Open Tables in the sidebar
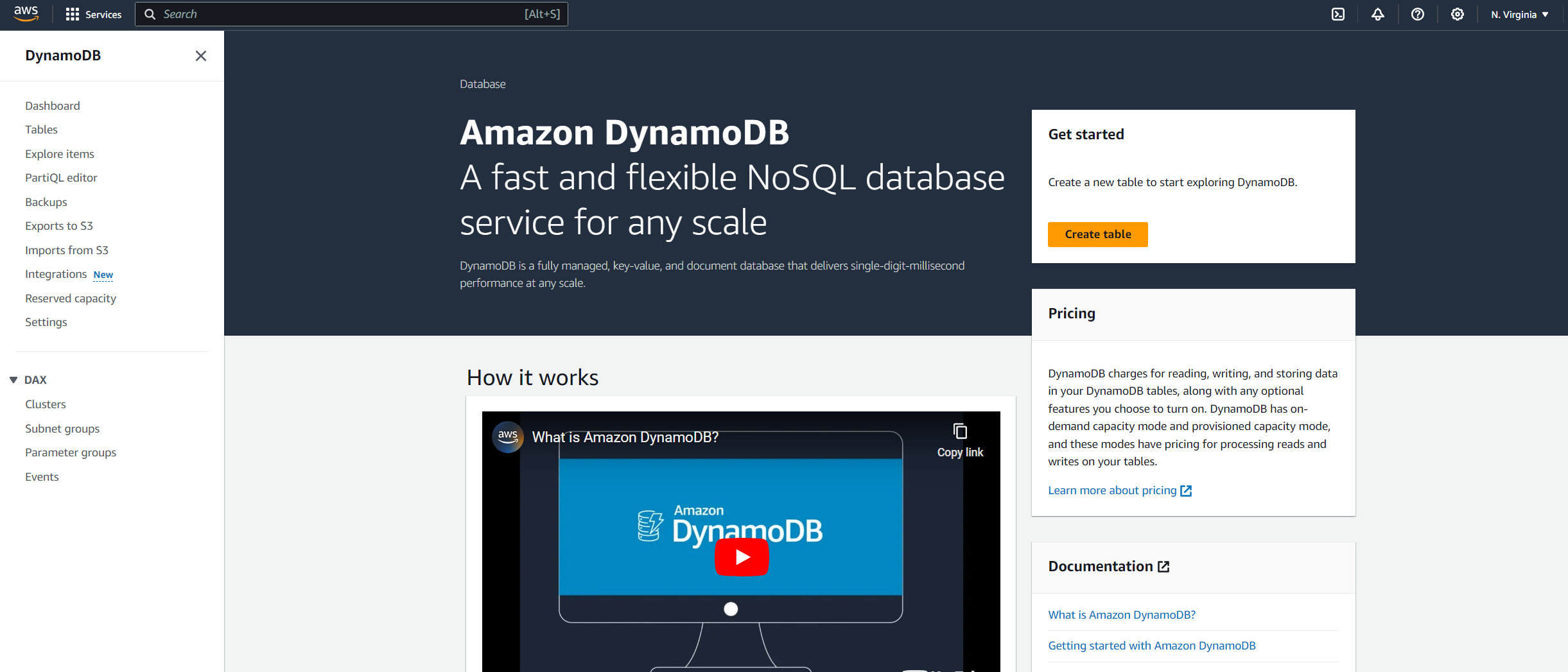 point(42,130)
